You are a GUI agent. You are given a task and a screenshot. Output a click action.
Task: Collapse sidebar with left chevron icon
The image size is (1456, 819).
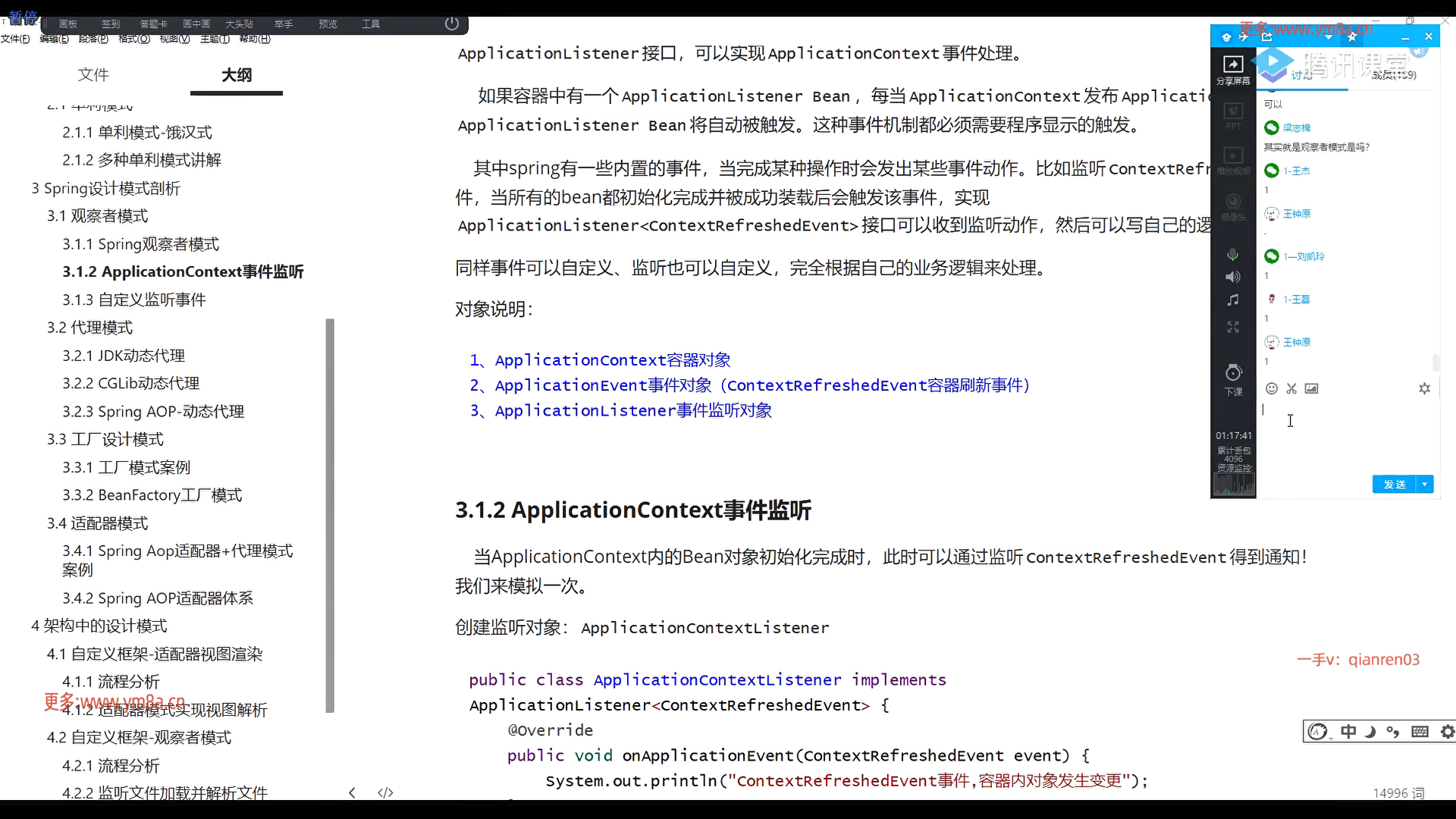click(x=352, y=792)
